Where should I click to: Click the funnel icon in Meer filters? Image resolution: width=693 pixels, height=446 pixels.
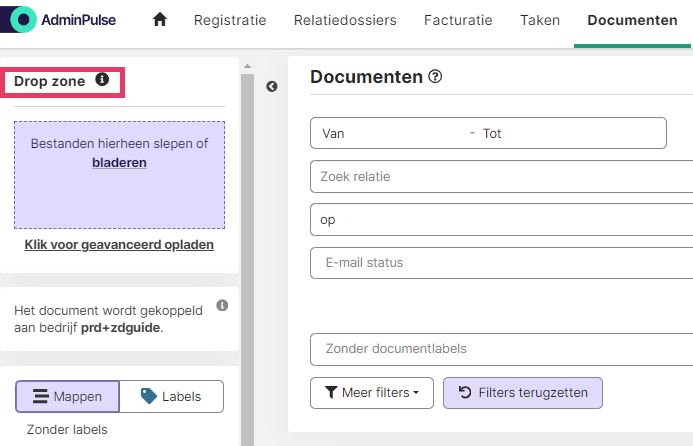[331, 392]
